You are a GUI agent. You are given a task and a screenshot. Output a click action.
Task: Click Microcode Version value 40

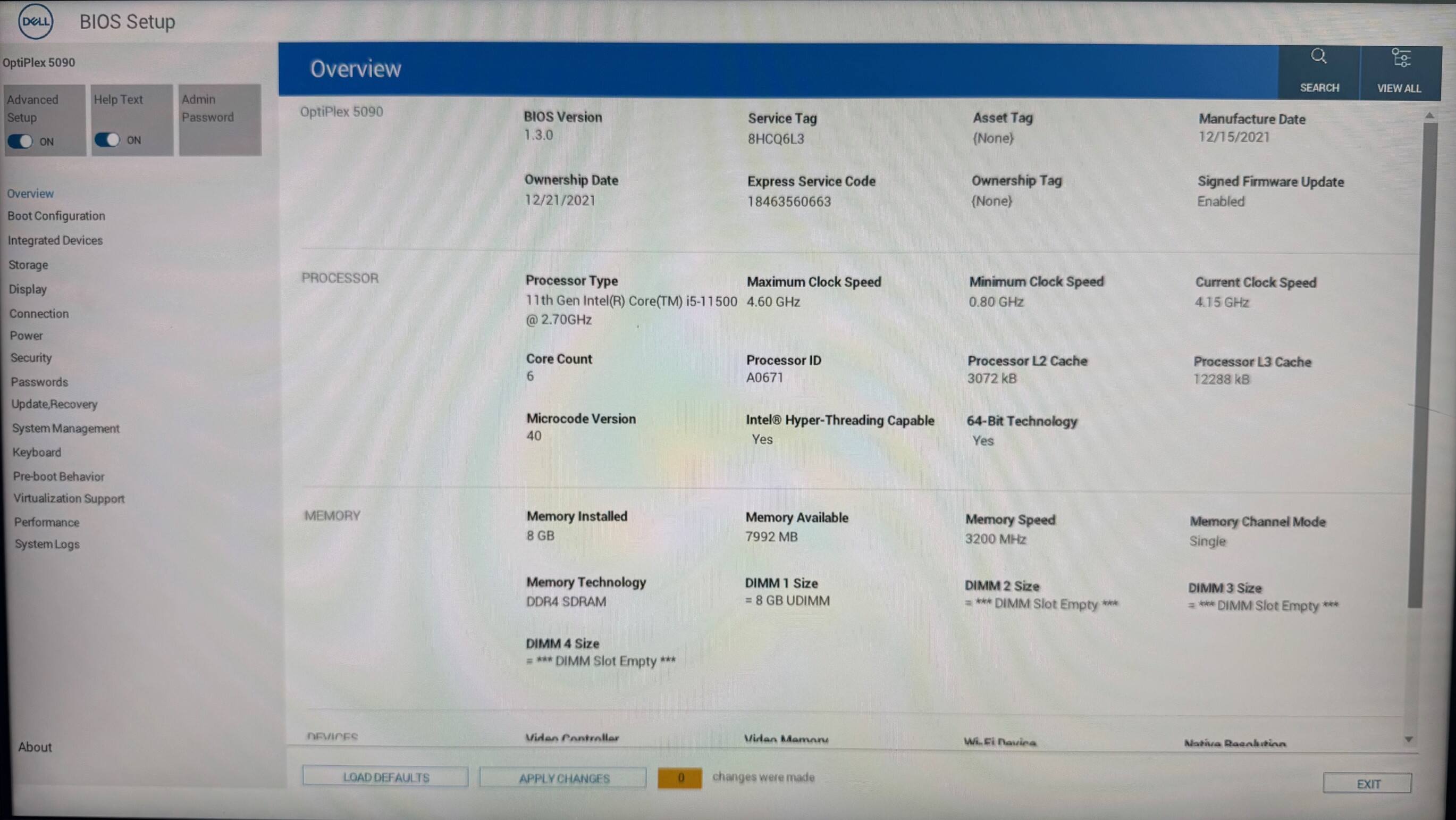tap(534, 436)
